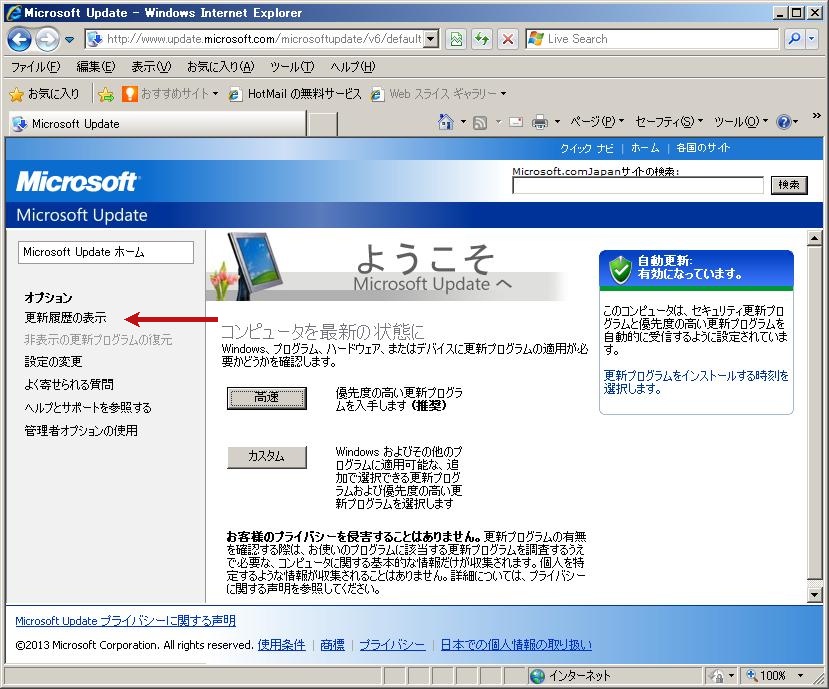Click the クイック ナビ link

point(587,148)
